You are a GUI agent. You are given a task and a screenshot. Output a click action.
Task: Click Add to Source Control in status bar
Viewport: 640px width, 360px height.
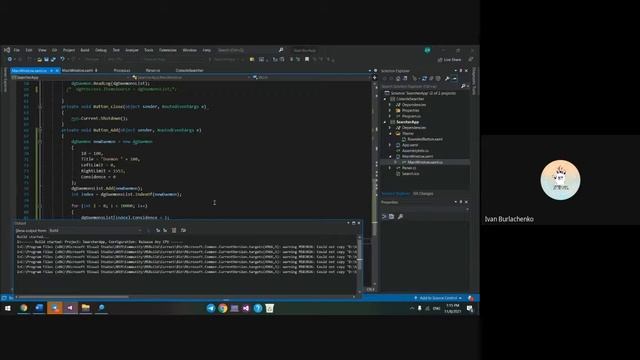point(438,298)
